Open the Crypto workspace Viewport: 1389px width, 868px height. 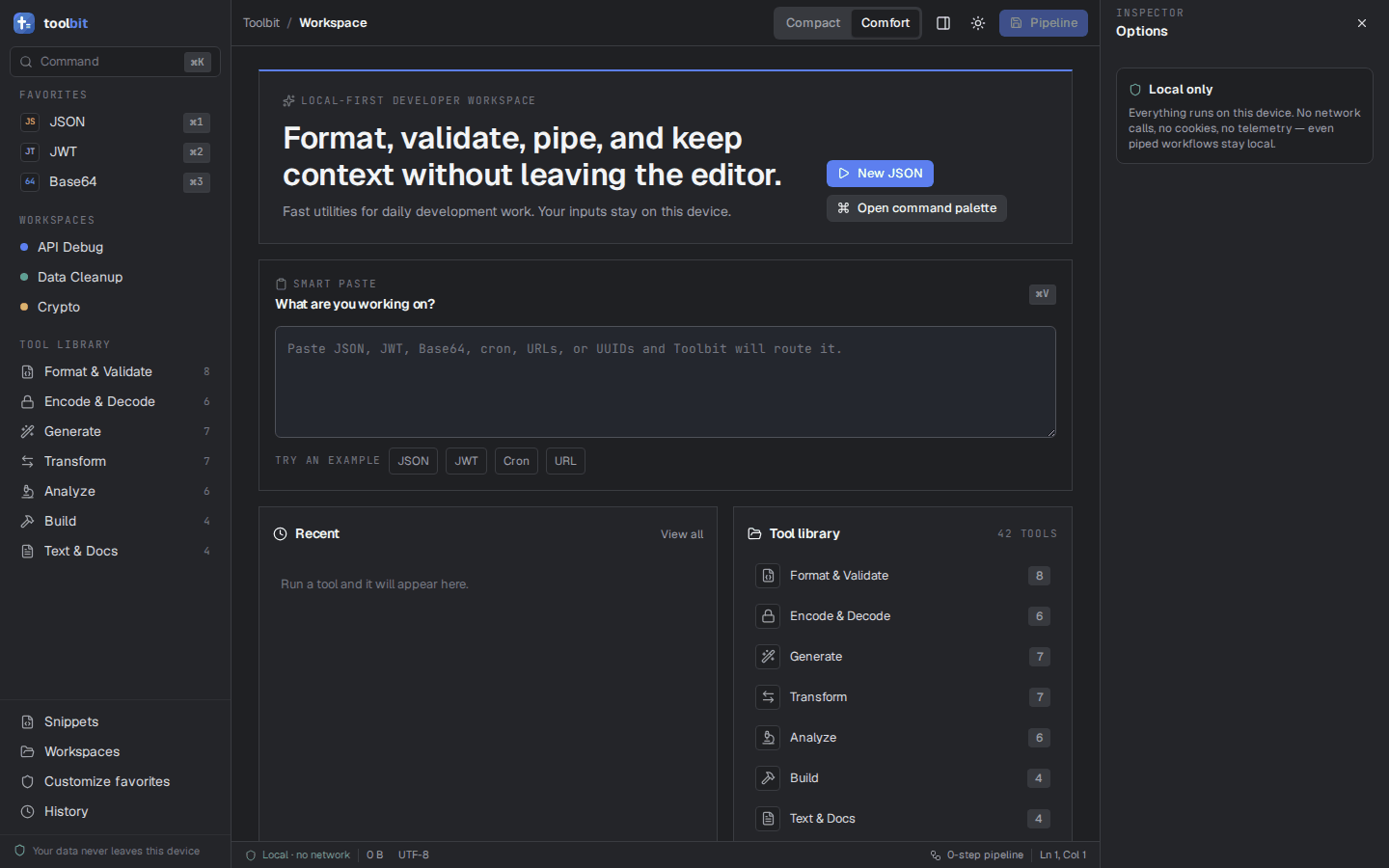click(115, 308)
